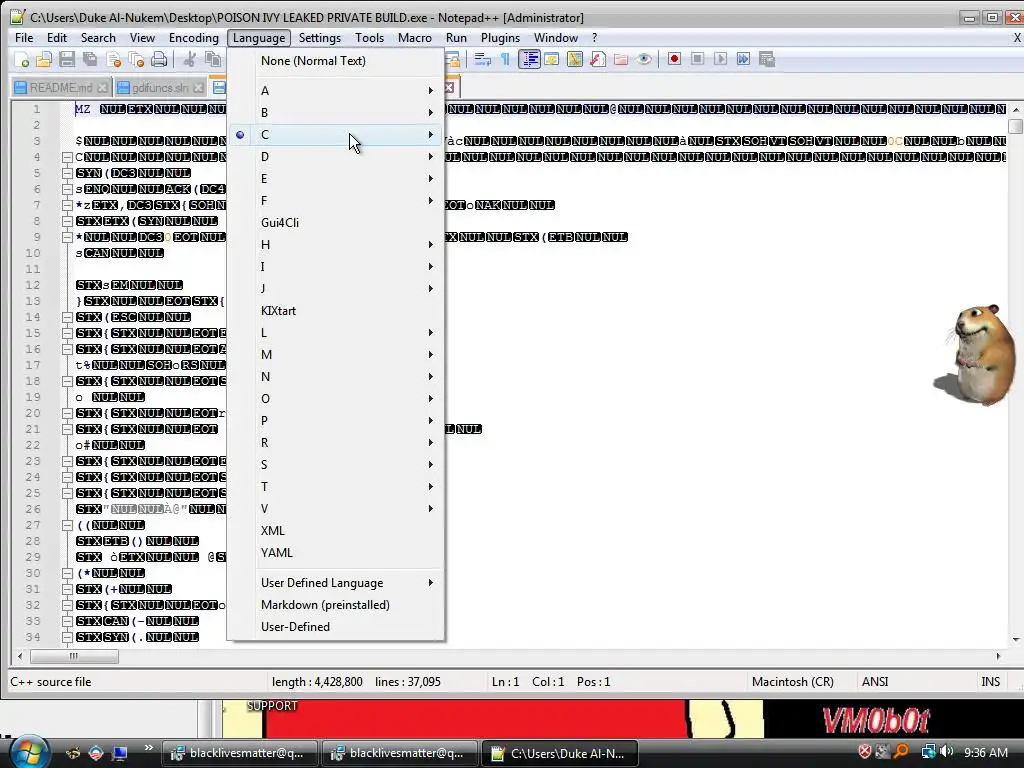1024x768 pixels.
Task: Toggle file monitoring eye icon
Action: tap(644, 60)
